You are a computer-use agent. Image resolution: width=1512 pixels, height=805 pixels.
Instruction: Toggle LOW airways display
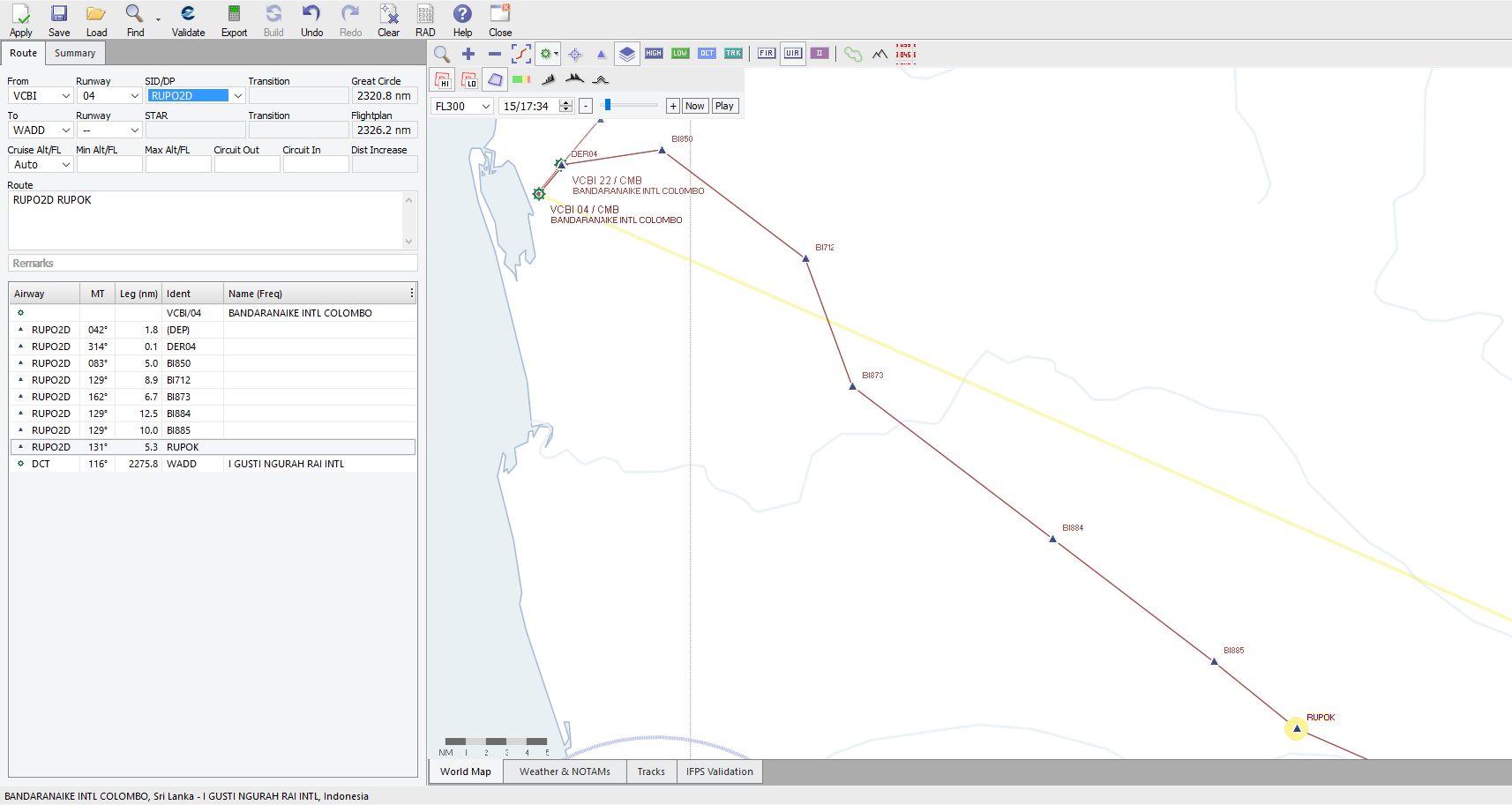(680, 54)
